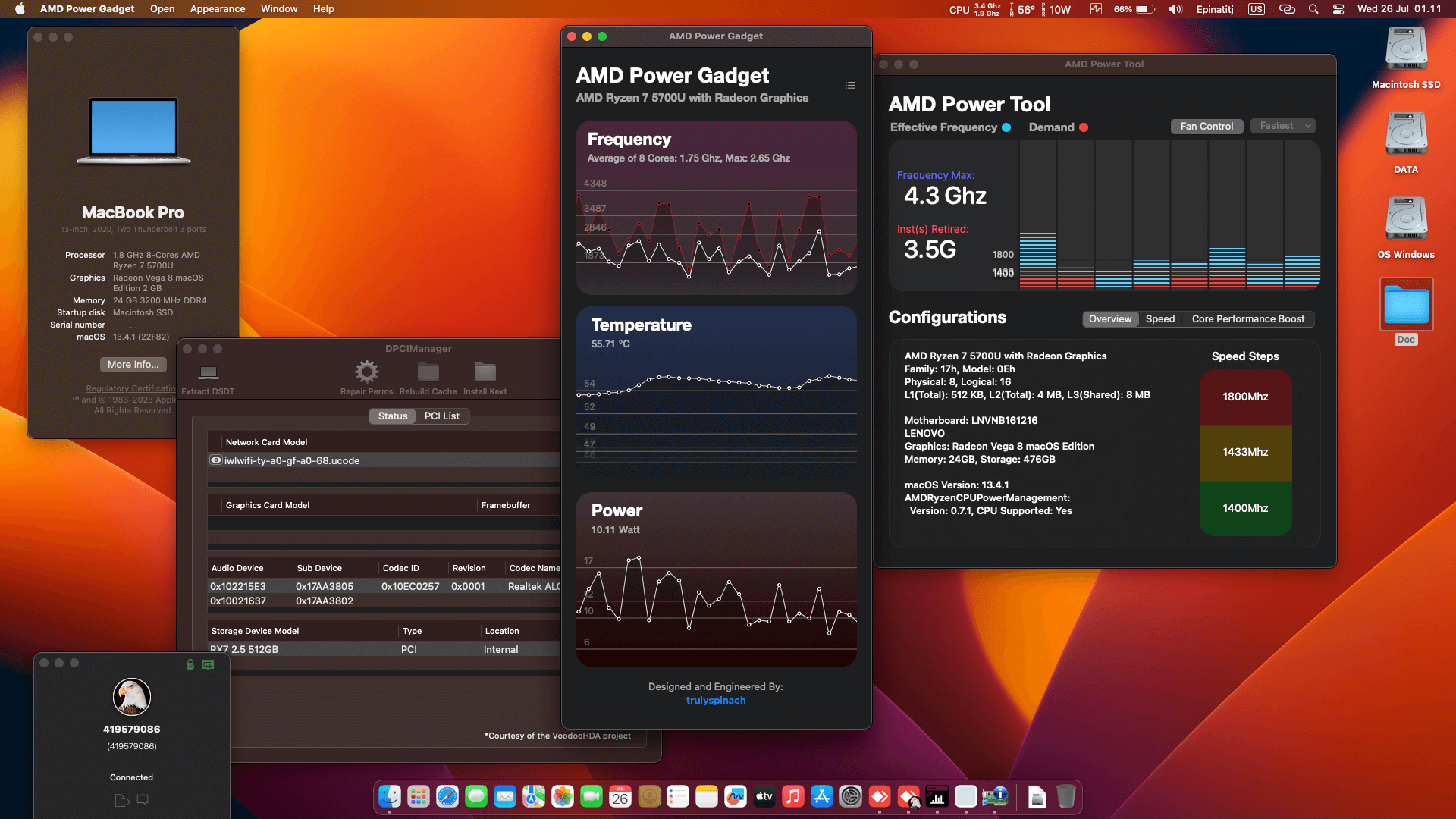This screenshot has height=819, width=1456.
Task: Open Messages from the dock
Action: point(476,796)
